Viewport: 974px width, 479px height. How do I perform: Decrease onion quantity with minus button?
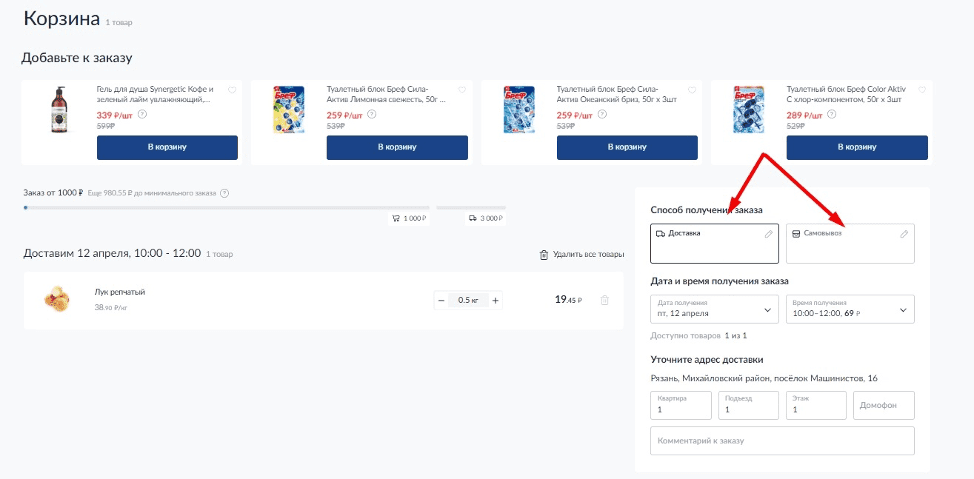[441, 301]
